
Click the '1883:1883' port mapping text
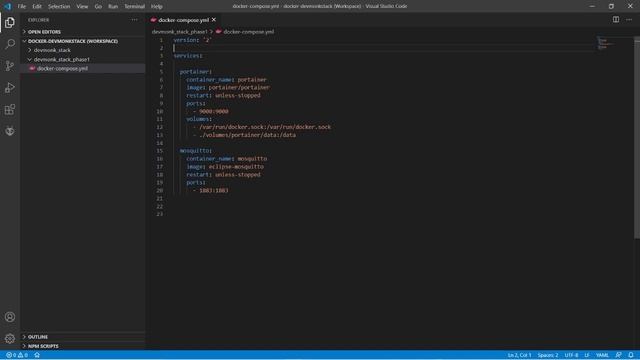pyautogui.click(x=214, y=190)
